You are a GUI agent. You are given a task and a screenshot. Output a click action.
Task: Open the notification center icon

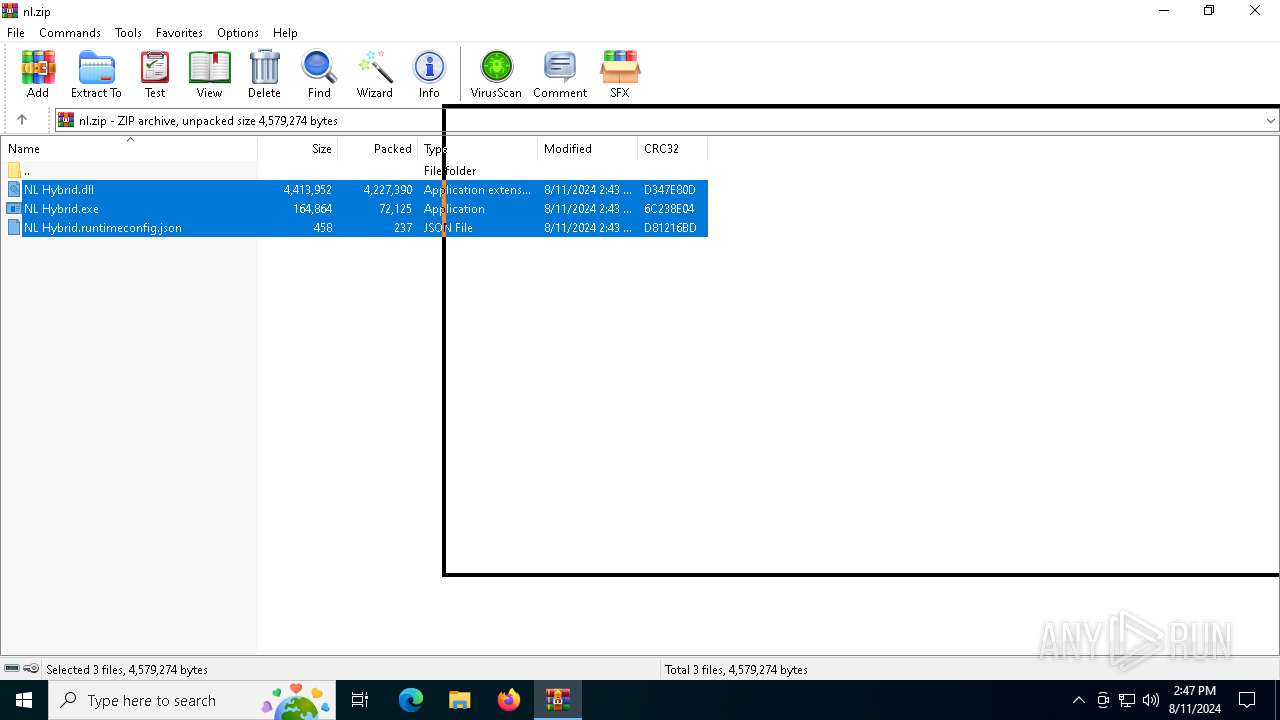click(x=1247, y=700)
